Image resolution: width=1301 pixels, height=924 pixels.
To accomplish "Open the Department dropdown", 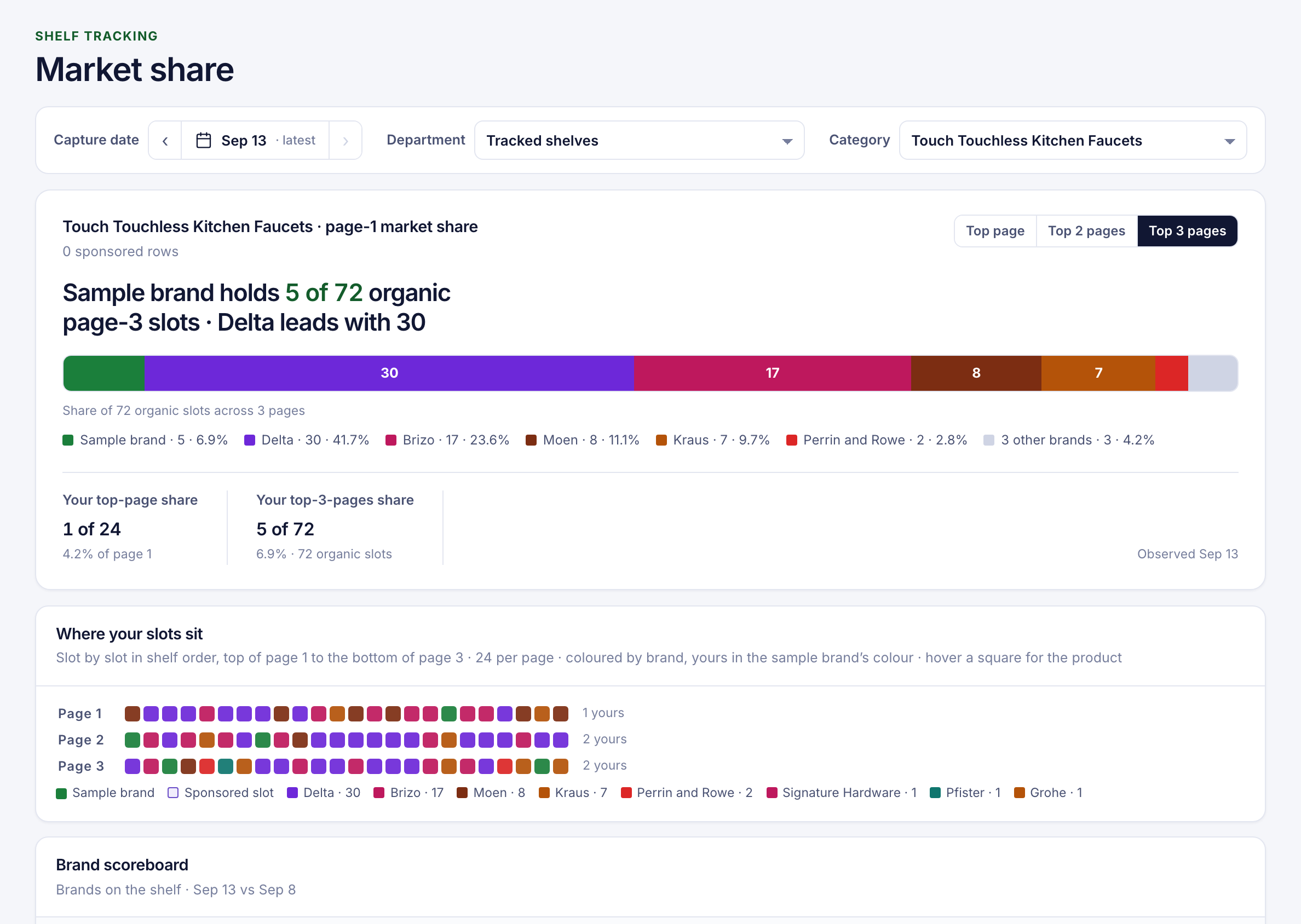I will click(639, 141).
